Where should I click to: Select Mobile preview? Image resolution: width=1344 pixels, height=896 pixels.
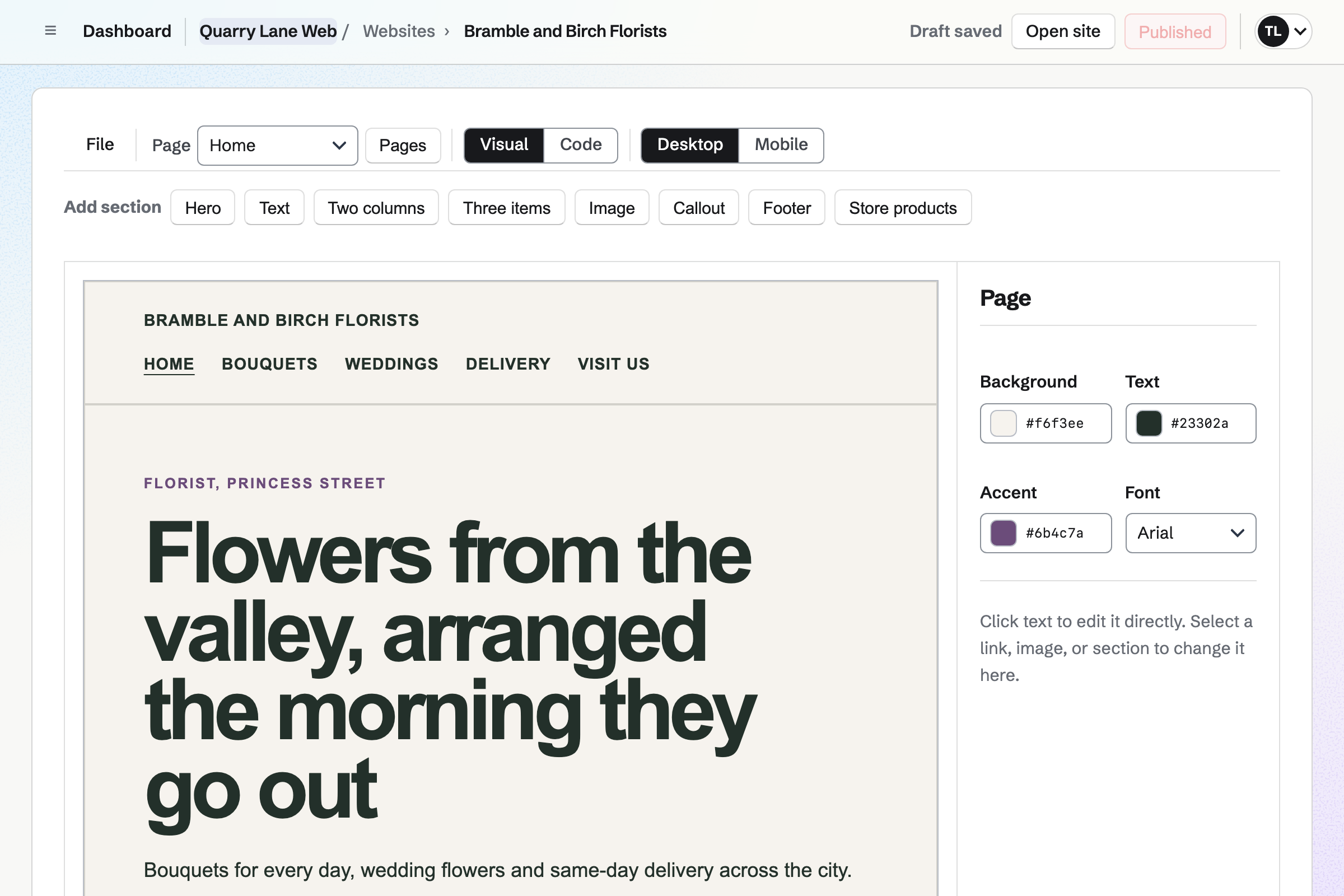click(781, 145)
